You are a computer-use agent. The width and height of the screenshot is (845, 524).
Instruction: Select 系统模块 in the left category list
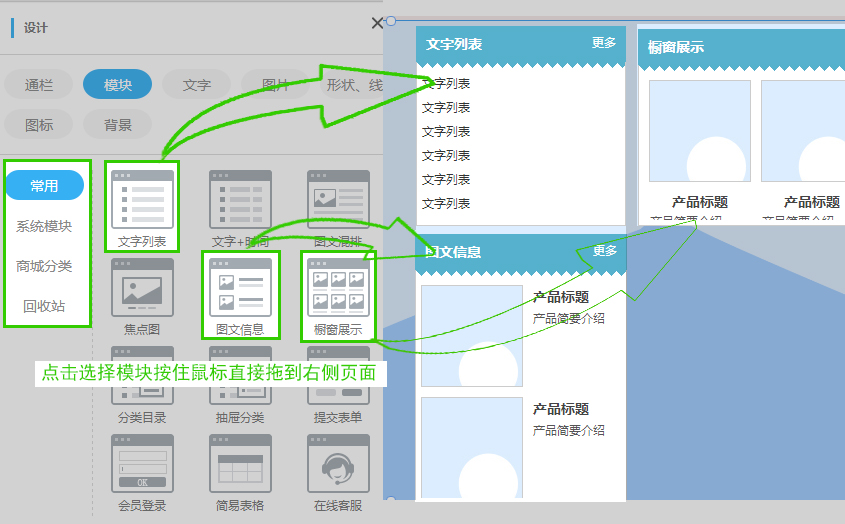[x=44, y=226]
